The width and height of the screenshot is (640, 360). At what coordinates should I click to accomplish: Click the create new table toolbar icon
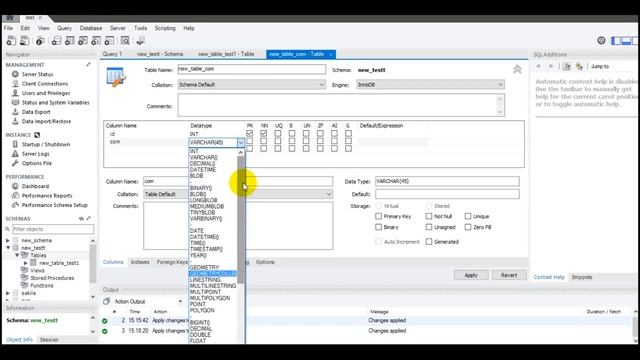pyautogui.click(x=69, y=40)
